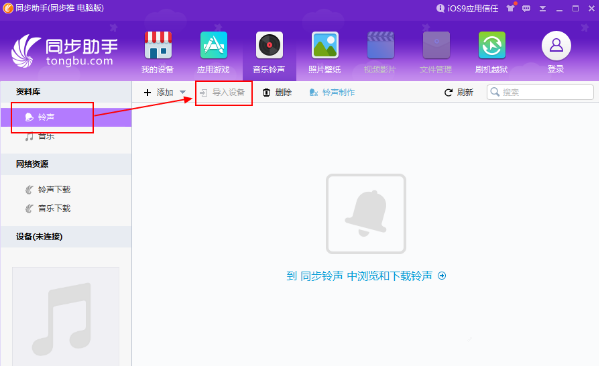This screenshot has width=599, height=366.
Task: Open the 铃声制作 ringtone maker
Action: 332,92
